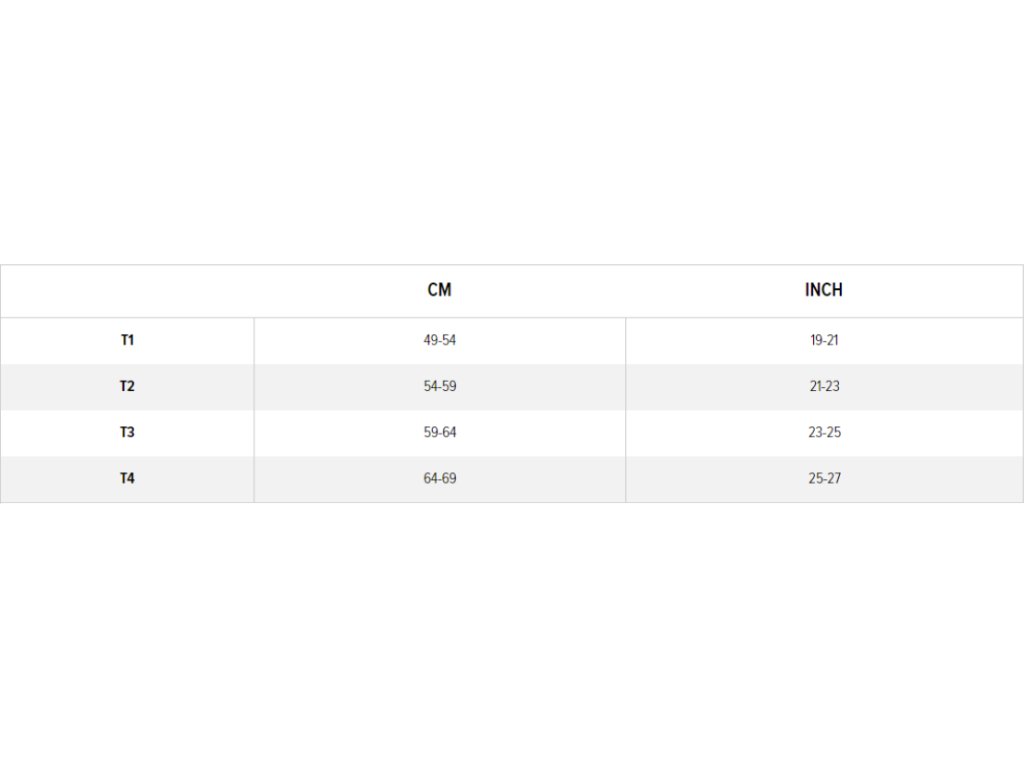
Task: Click the 64-69 cm cell
Action: (x=440, y=478)
